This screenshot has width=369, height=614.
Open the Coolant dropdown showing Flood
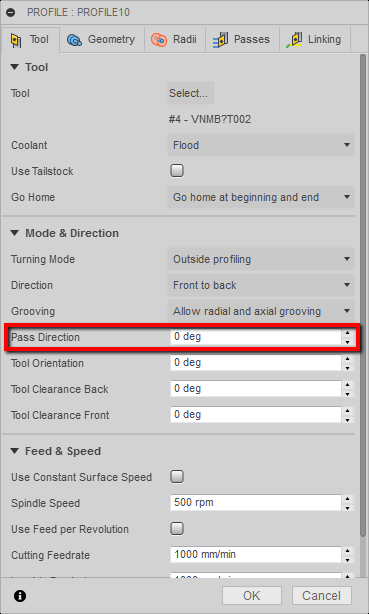click(x=261, y=145)
